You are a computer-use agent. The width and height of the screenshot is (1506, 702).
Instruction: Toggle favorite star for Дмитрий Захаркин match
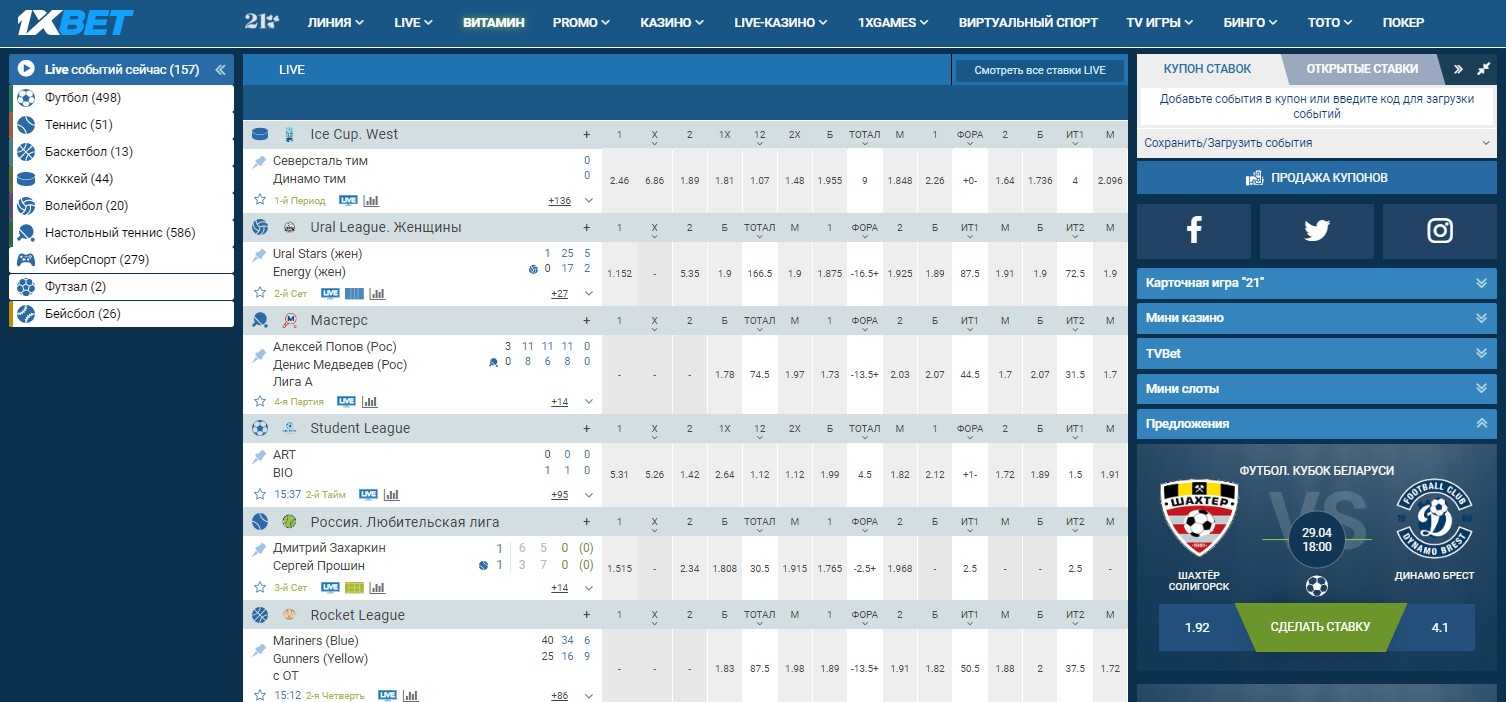[260, 588]
